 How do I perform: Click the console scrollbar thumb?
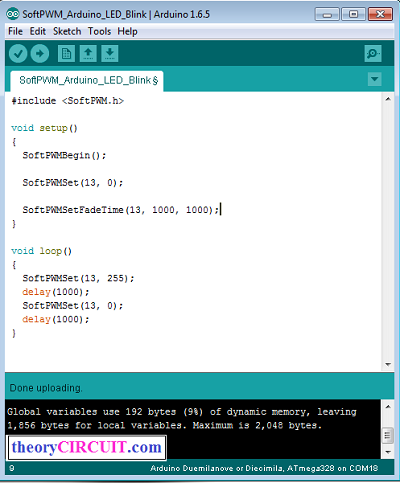point(387,435)
